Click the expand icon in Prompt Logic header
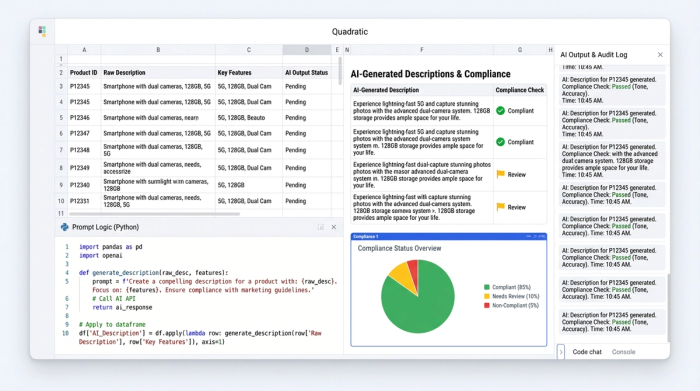The height and width of the screenshot is (391, 700). 321,227
